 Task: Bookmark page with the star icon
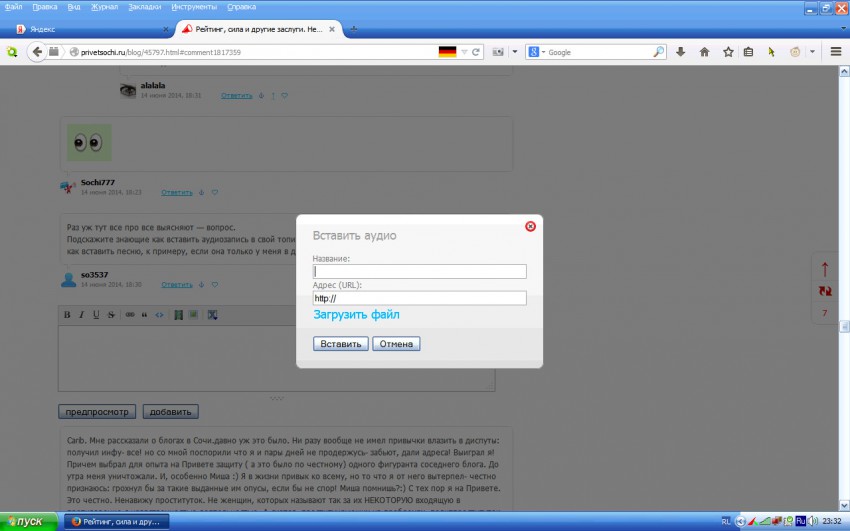727,52
